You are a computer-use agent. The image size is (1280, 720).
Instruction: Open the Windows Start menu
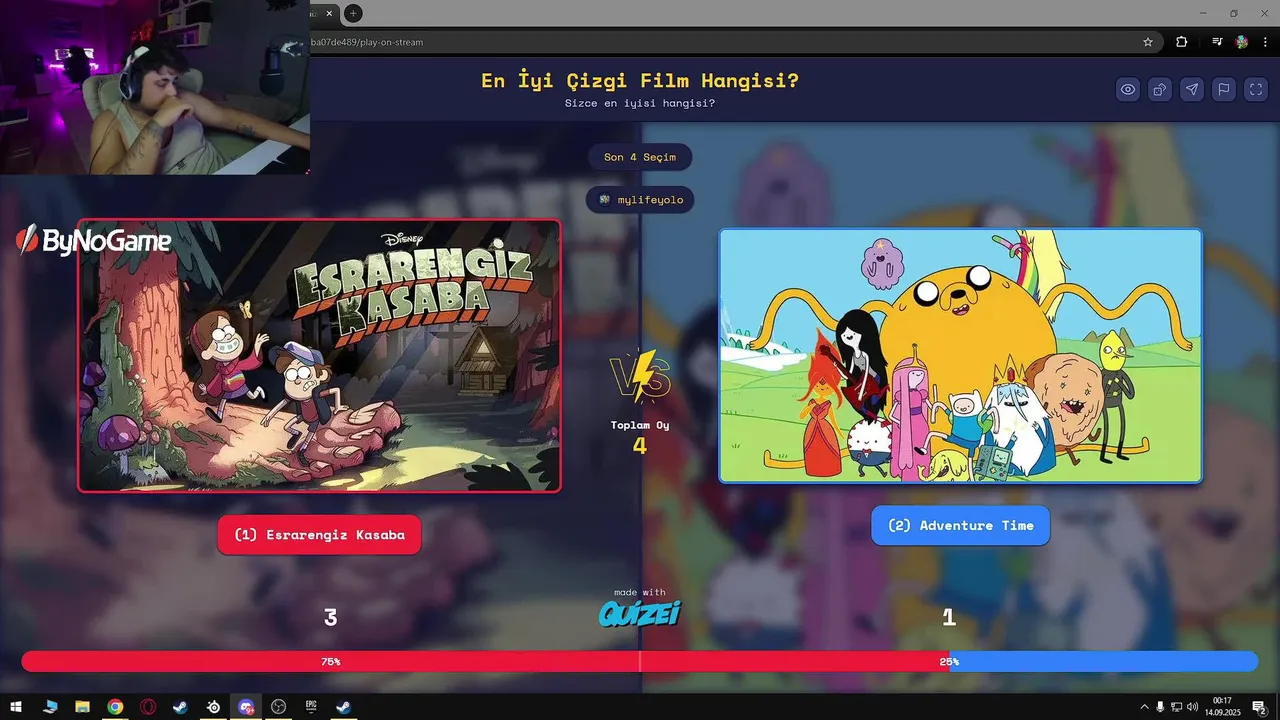(16, 707)
